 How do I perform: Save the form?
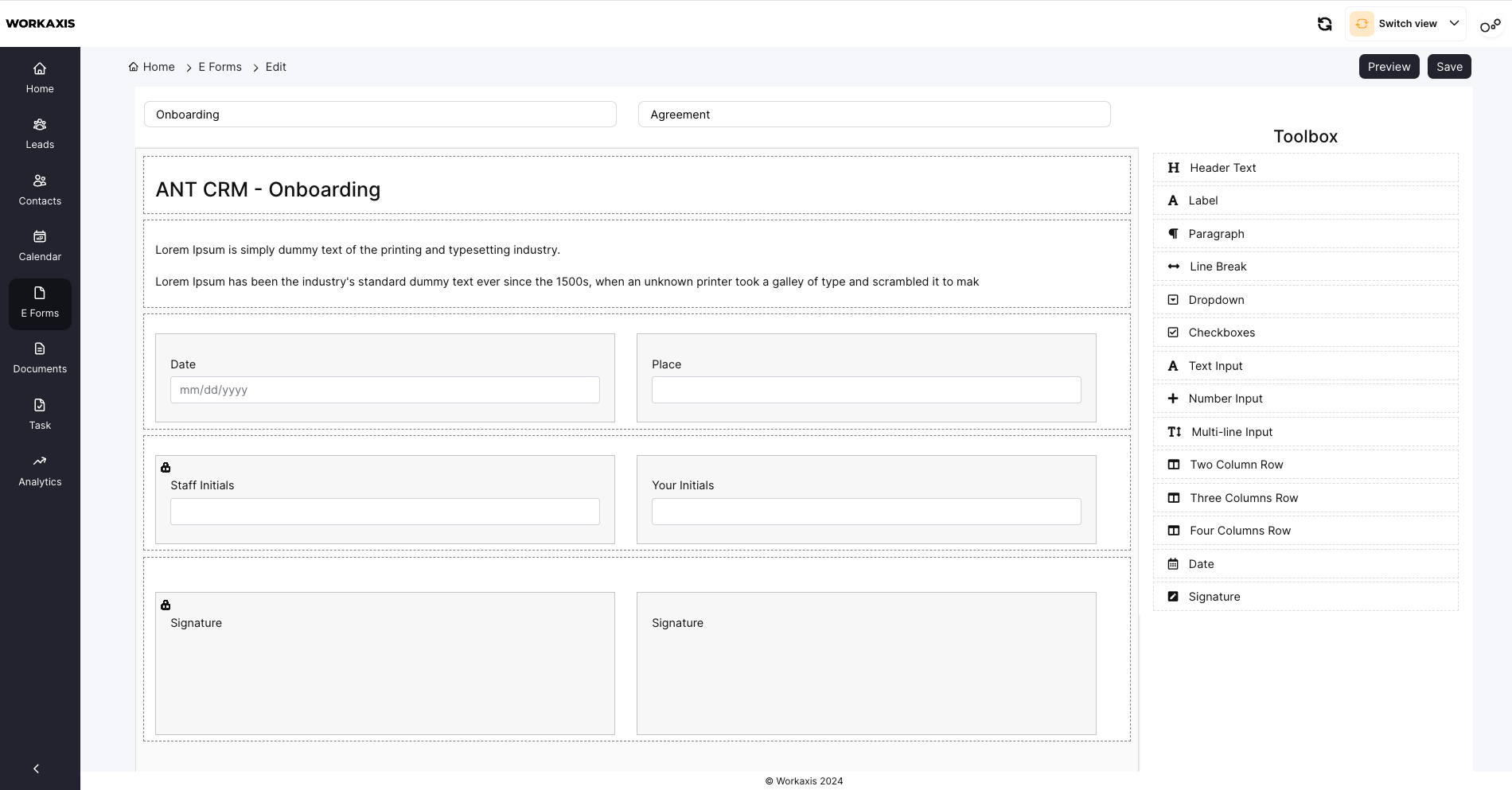1448,67
